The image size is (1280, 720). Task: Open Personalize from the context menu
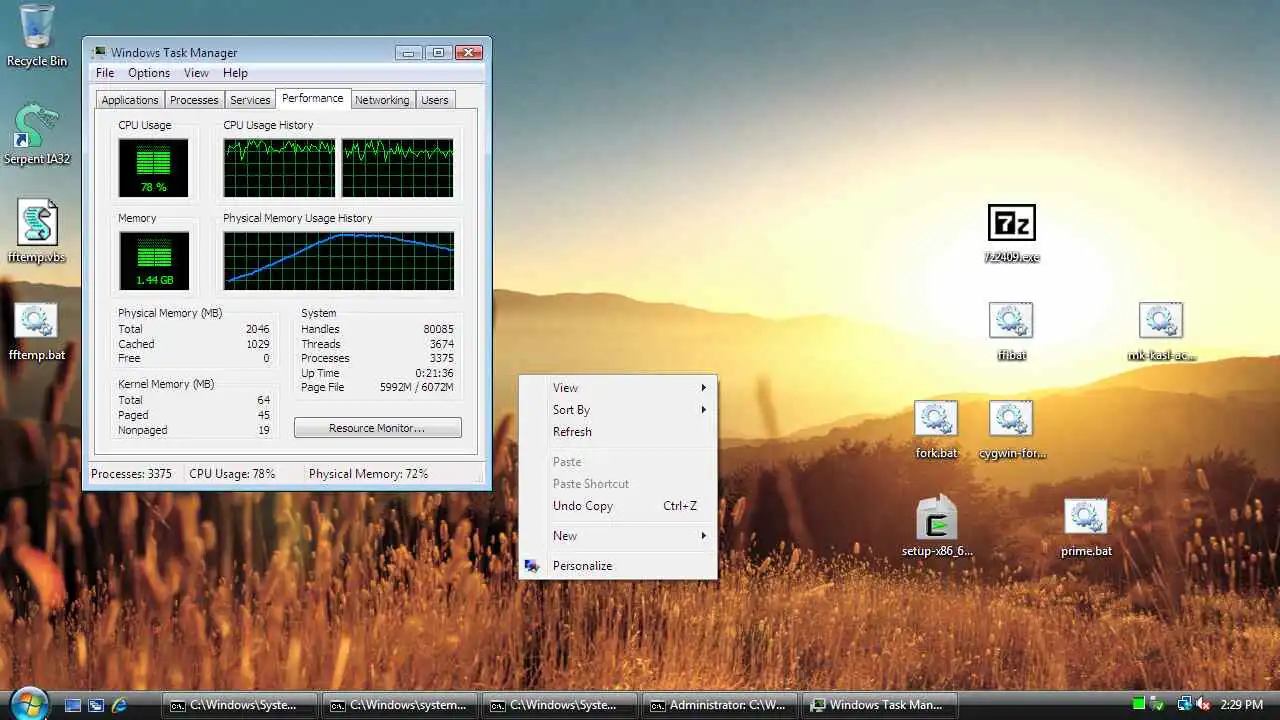(618, 566)
